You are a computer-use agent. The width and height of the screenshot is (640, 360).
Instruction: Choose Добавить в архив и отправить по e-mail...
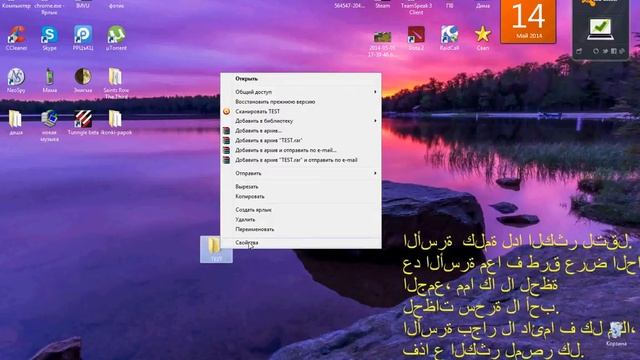click(301, 150)
